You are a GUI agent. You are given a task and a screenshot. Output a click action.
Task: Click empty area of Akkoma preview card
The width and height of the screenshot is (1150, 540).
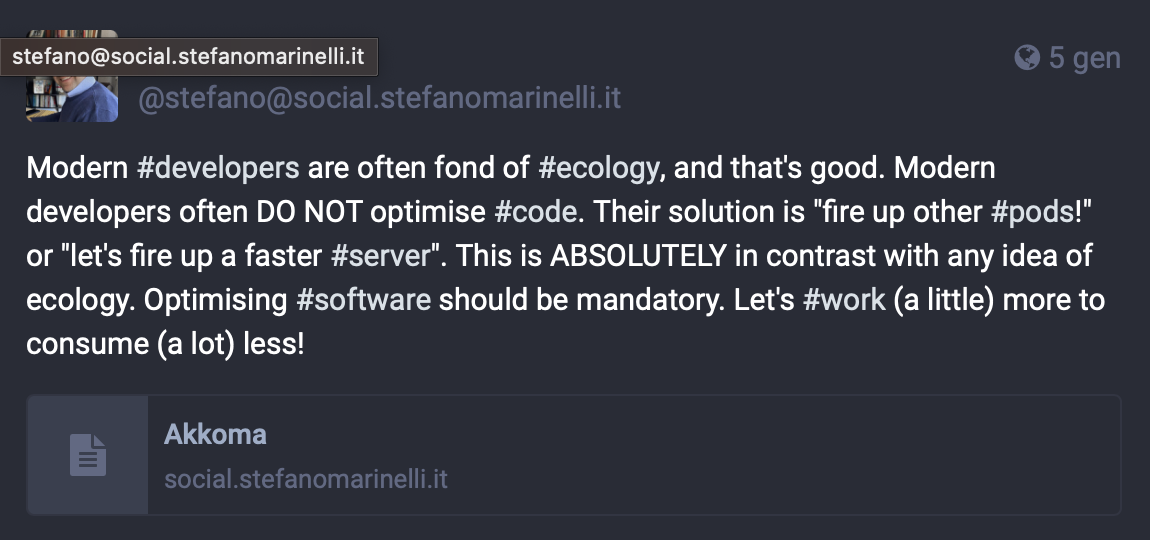[733, 455]
